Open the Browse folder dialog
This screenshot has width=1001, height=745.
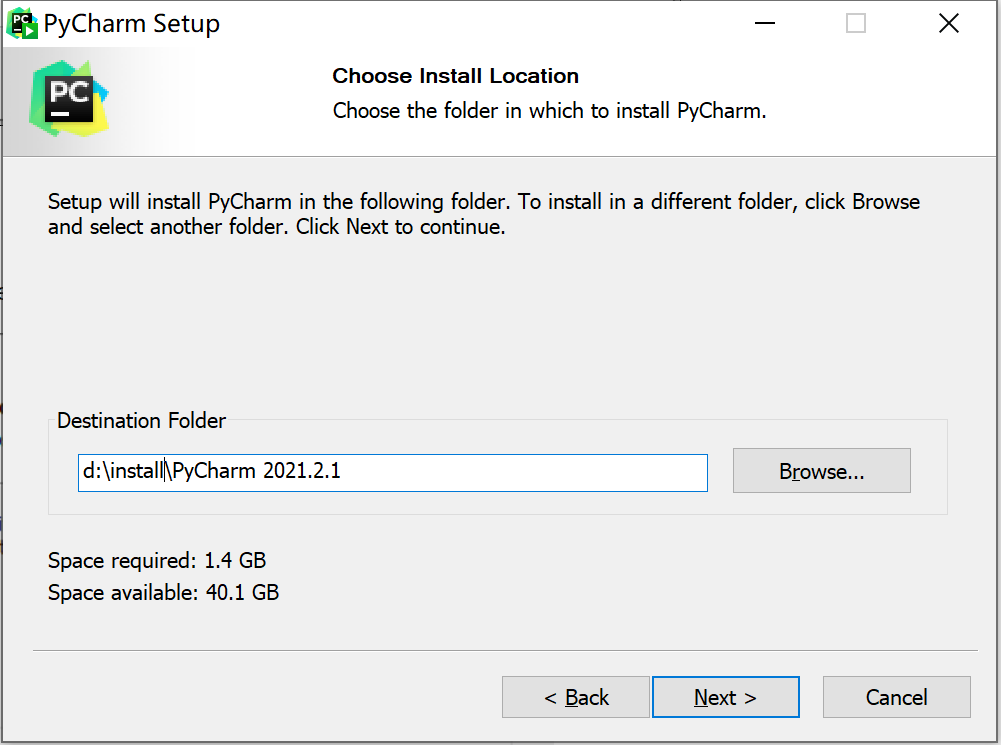(821, 472)
